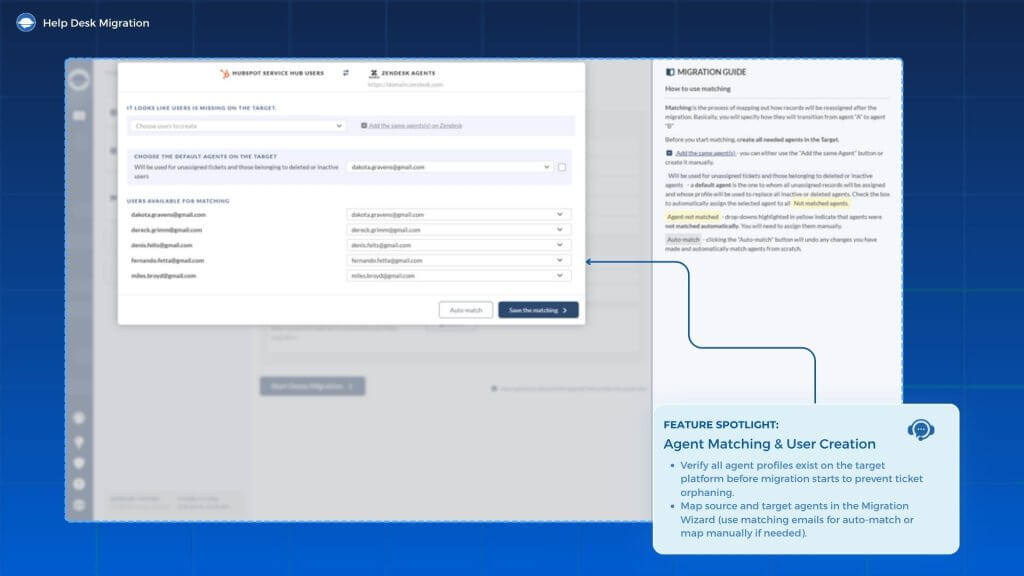Click the Help Desk Migration title text
This screenshot has width=1024, height=576.
pyautogui.click(x=96, y=23)
